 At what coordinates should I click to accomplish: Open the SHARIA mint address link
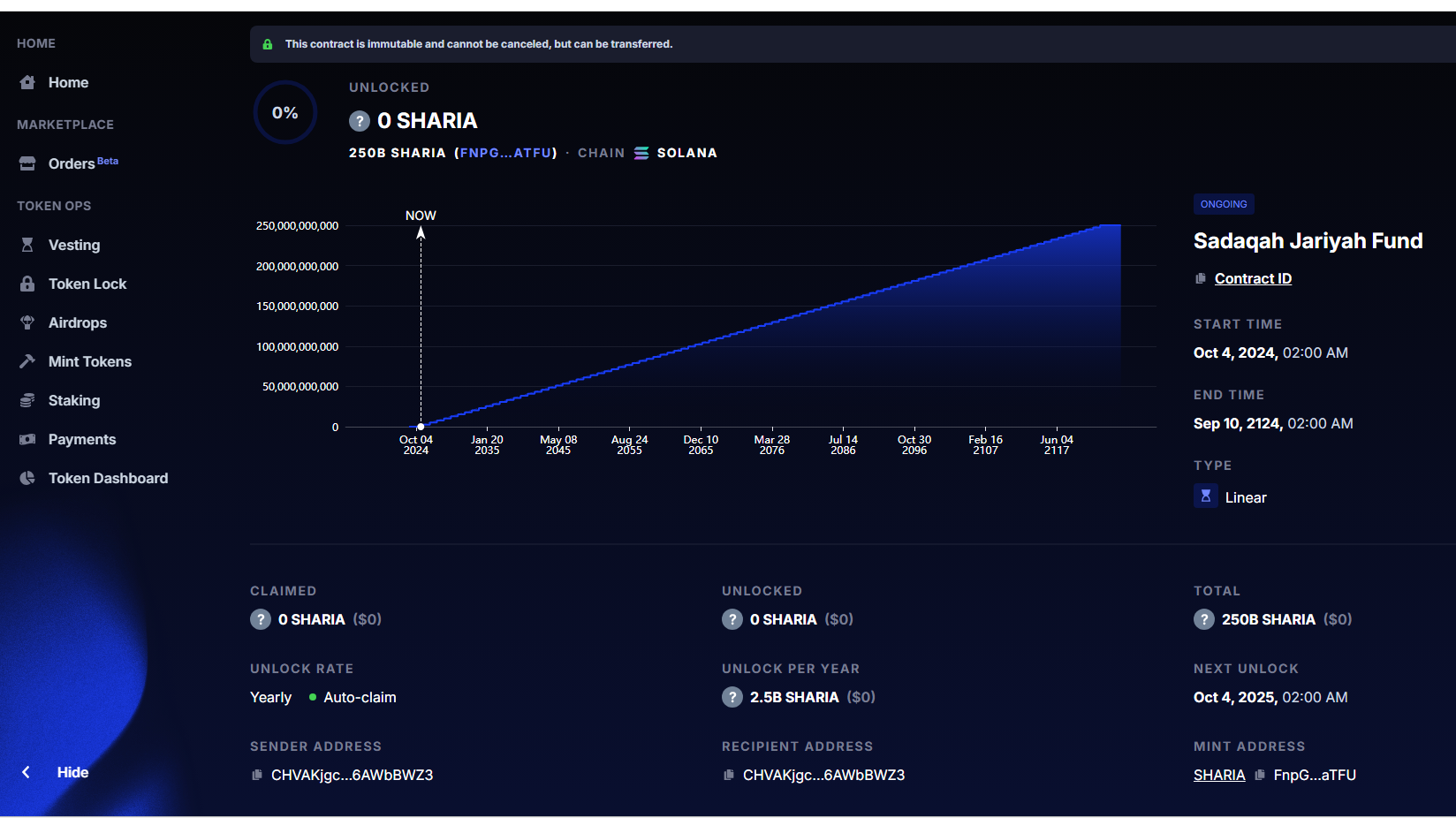[1219, 775]
